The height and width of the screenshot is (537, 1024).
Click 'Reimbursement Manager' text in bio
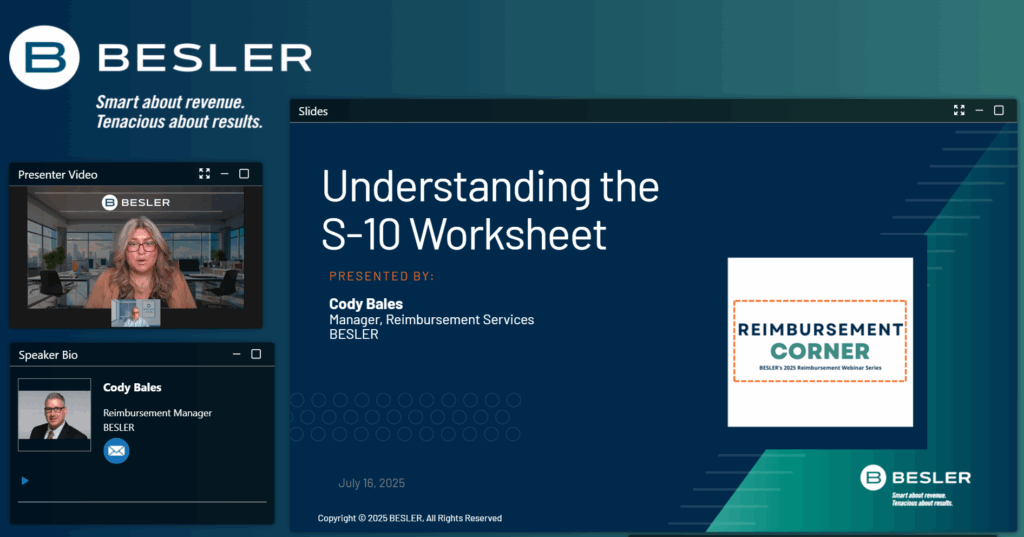pos(157,413)
